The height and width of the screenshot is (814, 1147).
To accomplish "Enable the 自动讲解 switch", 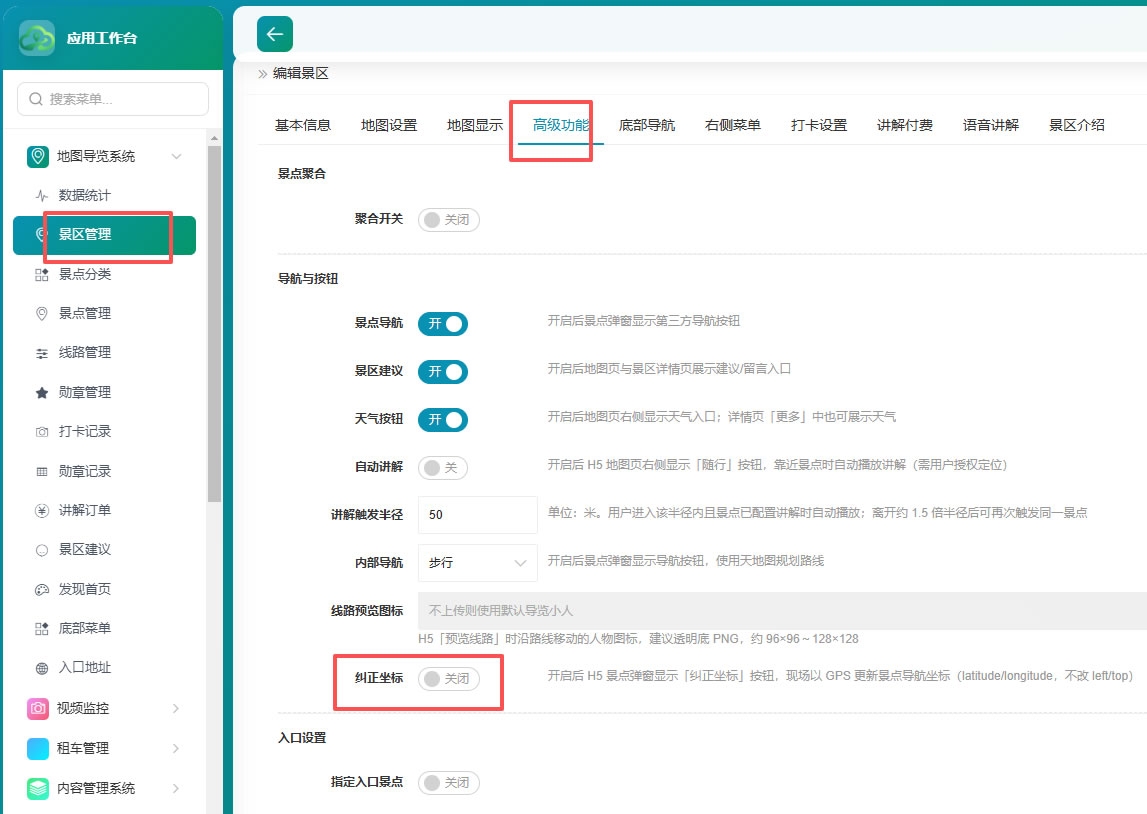I will click(x=443, y=467).
